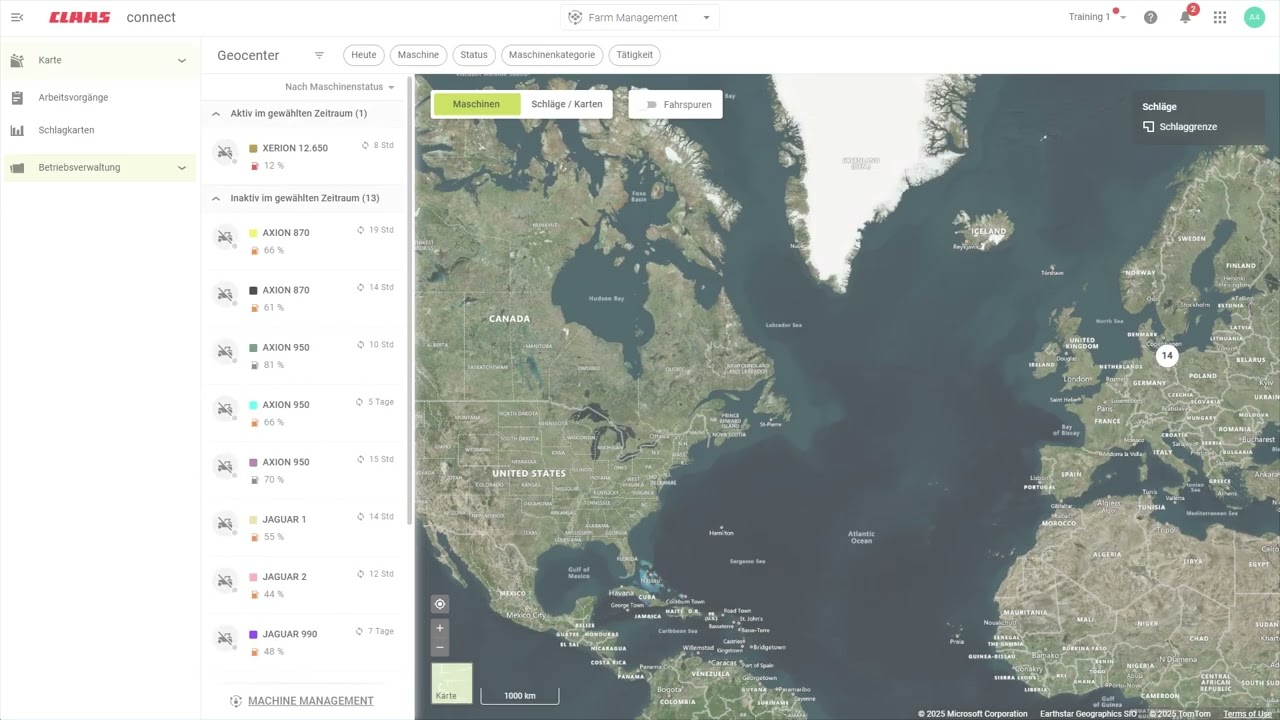This screenshot has width=1280, height=720.
Task: Open the Training 1 account dropdown
Action: [x=1098, y=17]
